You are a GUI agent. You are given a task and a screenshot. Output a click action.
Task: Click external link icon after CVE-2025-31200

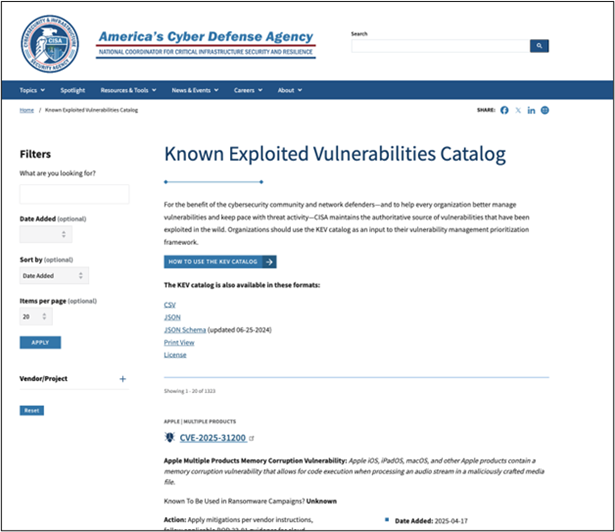pyautogui.click(x=251, y=438)
